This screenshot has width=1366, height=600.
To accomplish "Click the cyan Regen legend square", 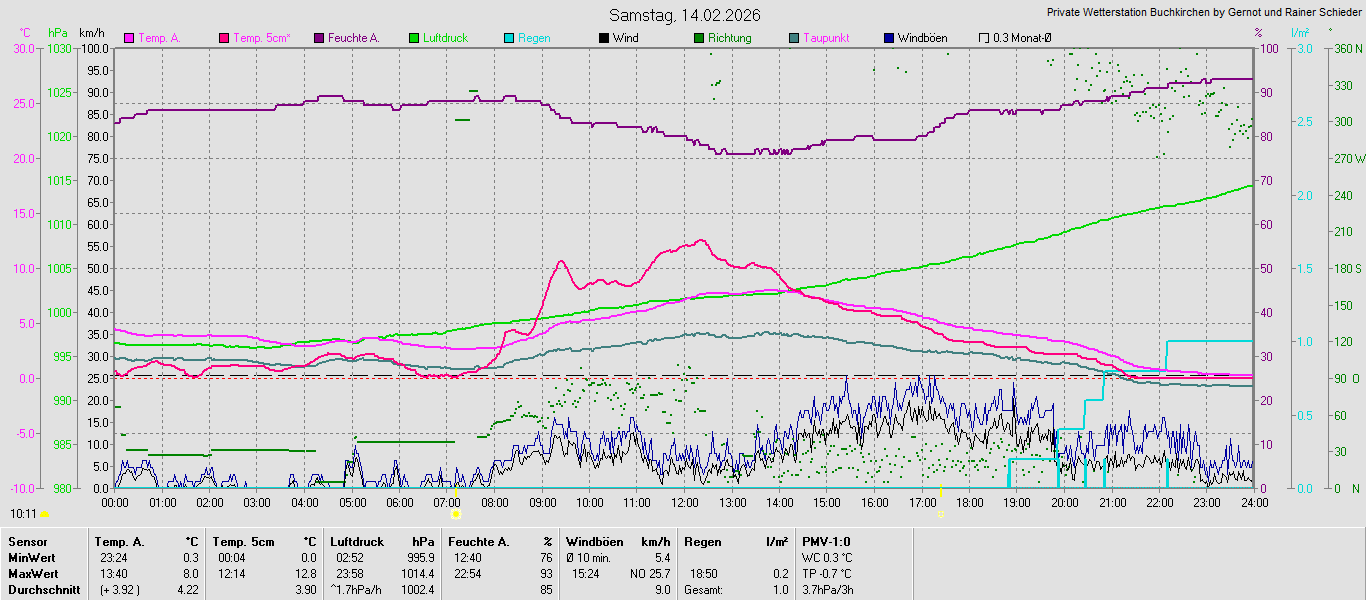I will pos(509,38).
